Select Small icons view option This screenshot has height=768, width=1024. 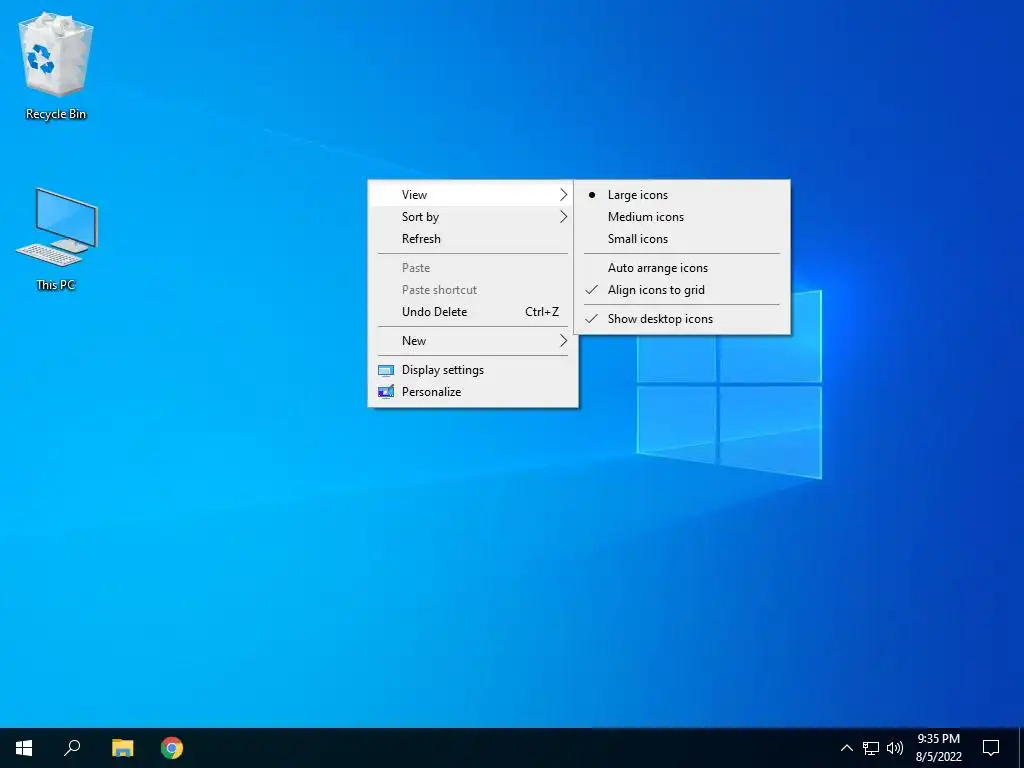pos(682,239)
